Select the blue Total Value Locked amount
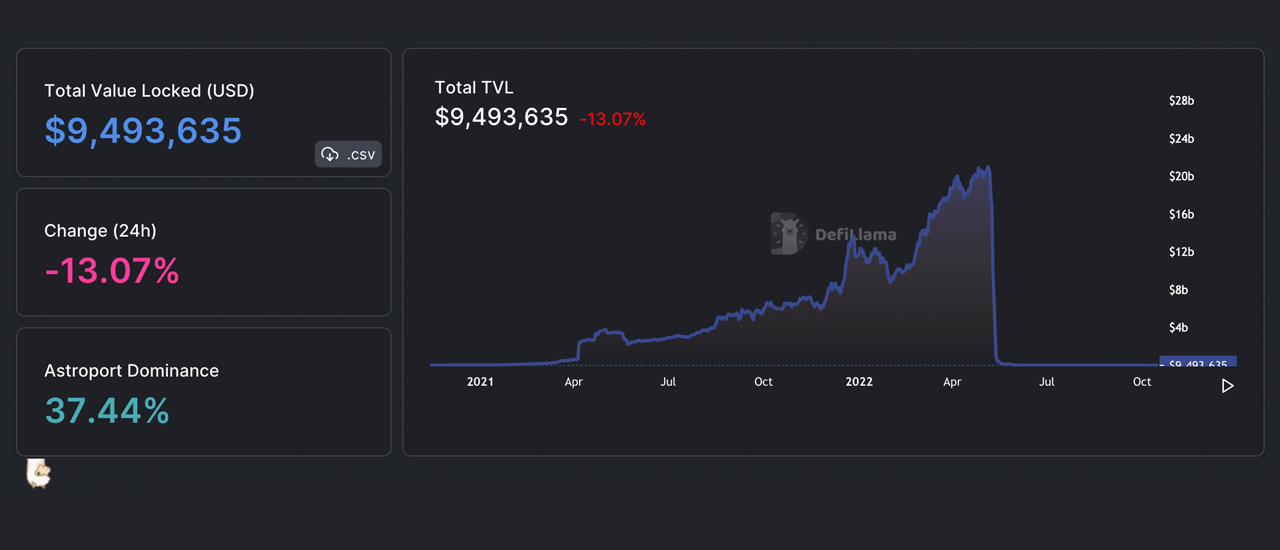Viewport: 1280px width, 550px height. click(143, 131)
